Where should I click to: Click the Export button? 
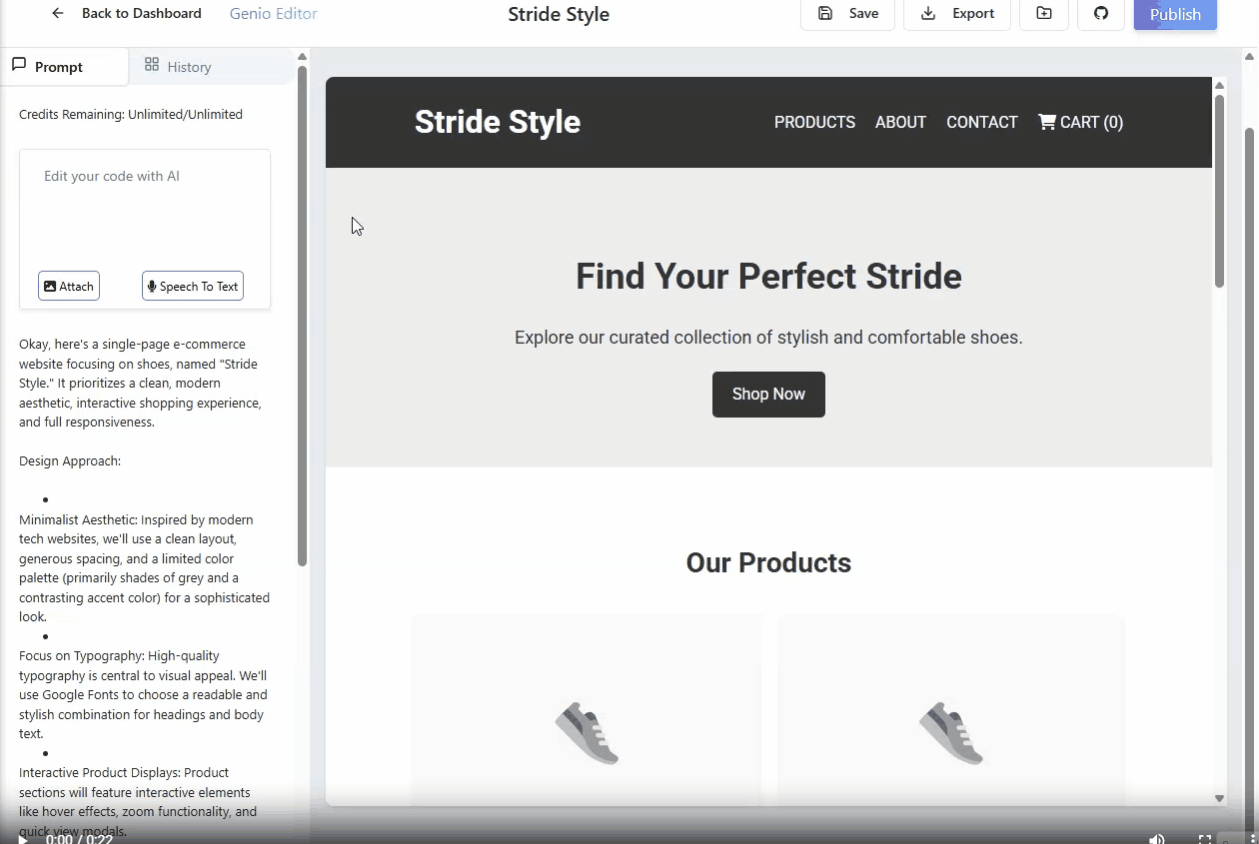957,14
